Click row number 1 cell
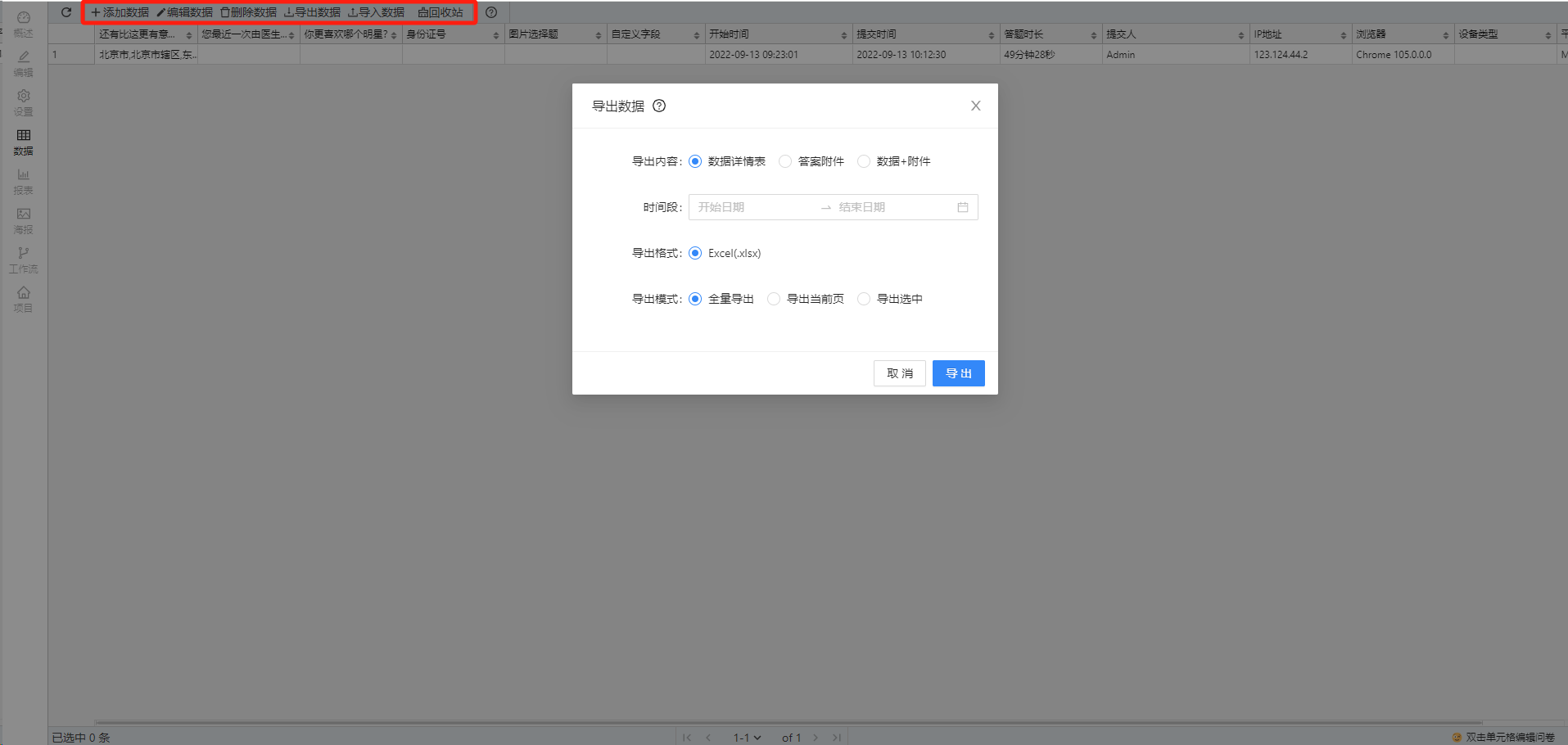This screenshot has height=745, width=1568. click(71, 55)
